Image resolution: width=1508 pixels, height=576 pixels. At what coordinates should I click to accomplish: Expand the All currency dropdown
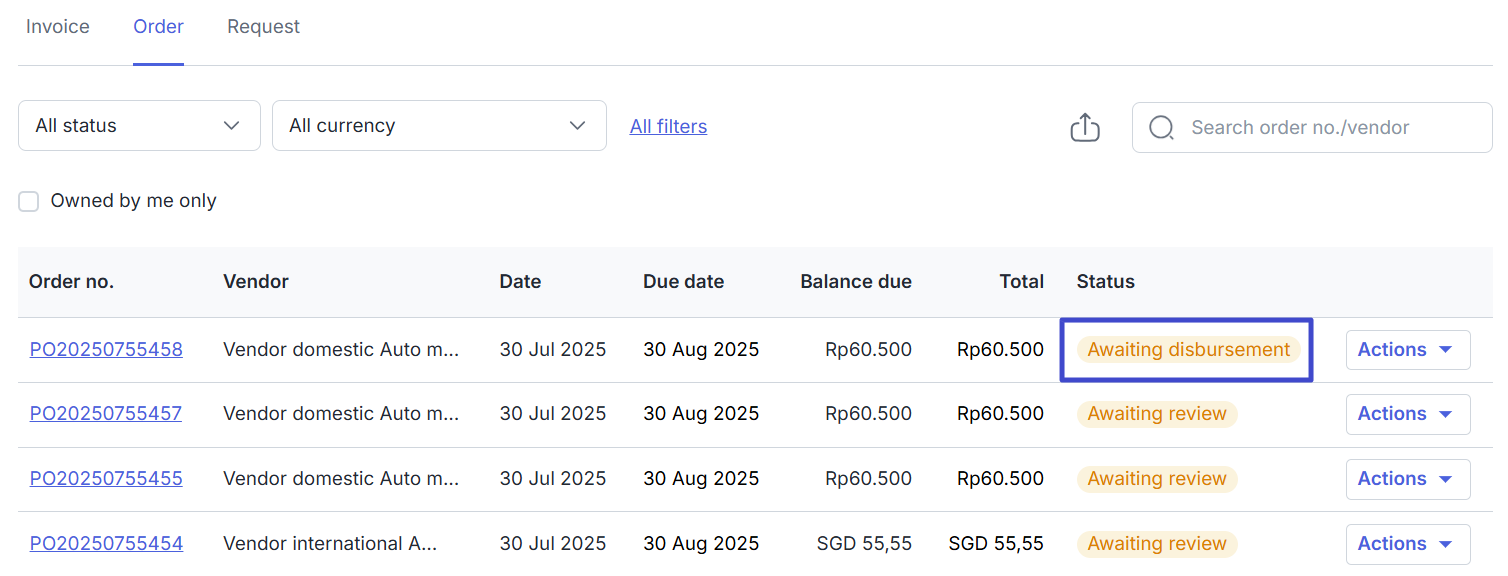coord(439,126)
